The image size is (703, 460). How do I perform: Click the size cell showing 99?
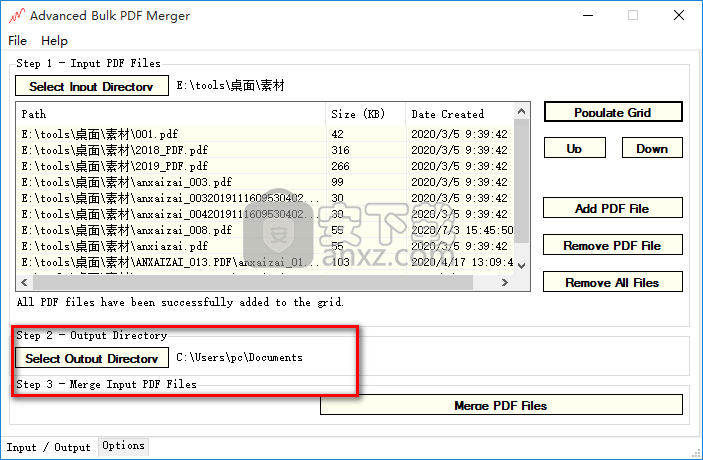(x=366, y=182)
